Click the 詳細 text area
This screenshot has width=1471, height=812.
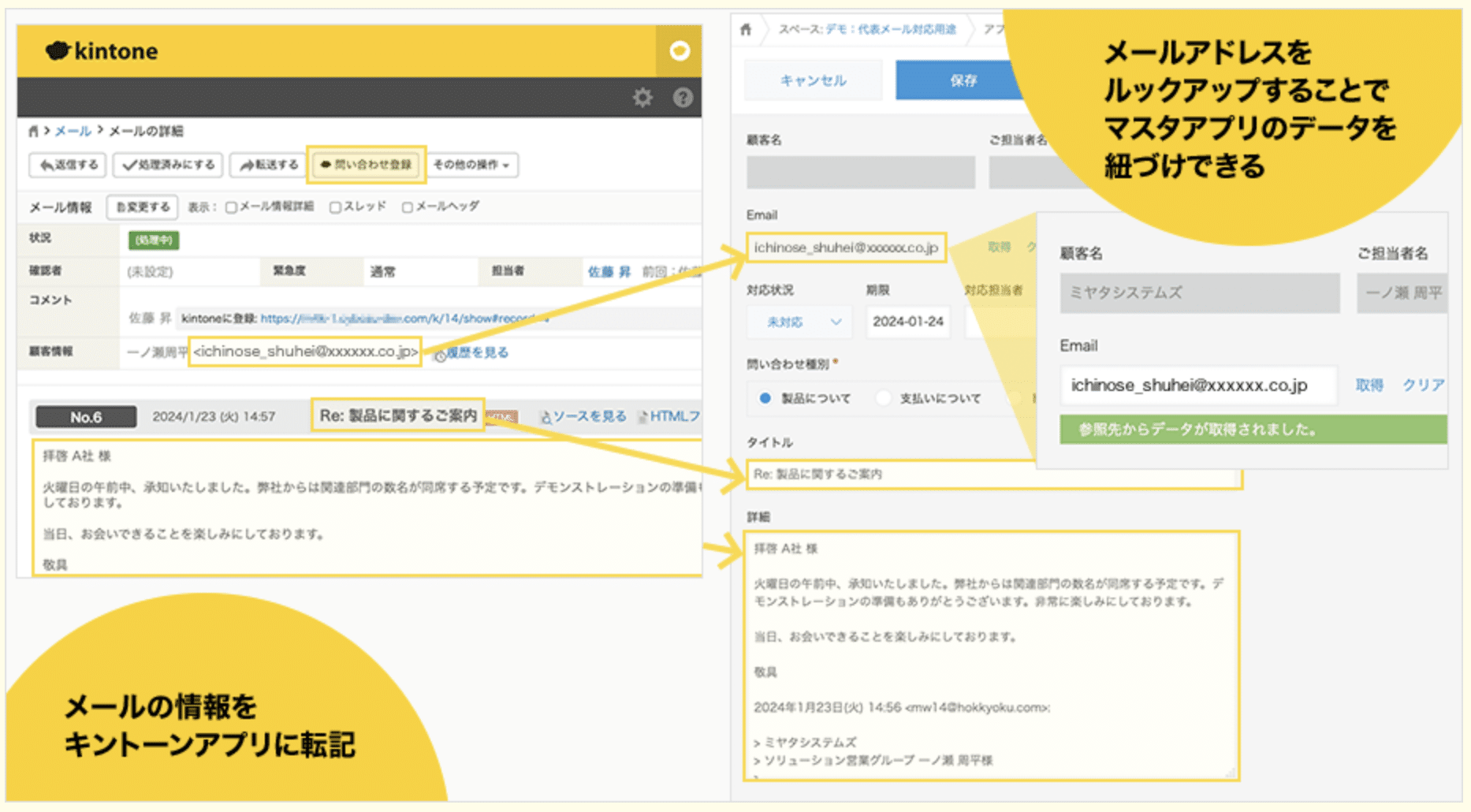coord(992,656)
